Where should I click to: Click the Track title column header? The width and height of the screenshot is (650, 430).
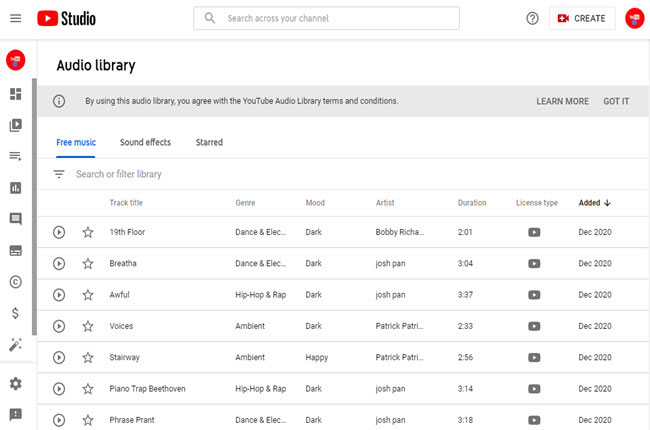(126, 203)
